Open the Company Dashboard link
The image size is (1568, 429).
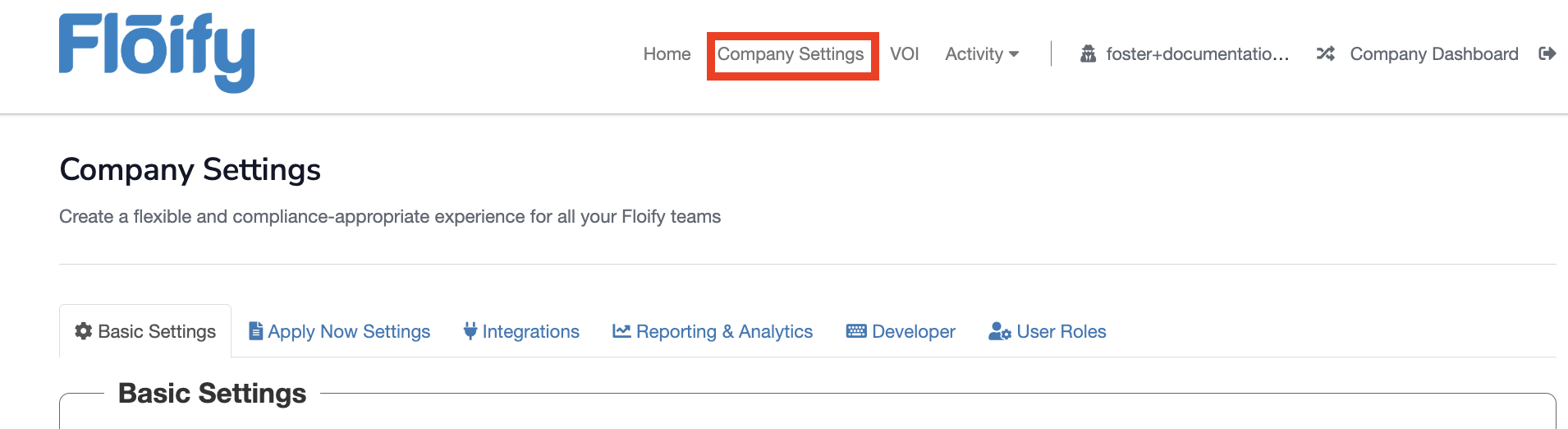pyautogui.click(x=1434, y=54)
